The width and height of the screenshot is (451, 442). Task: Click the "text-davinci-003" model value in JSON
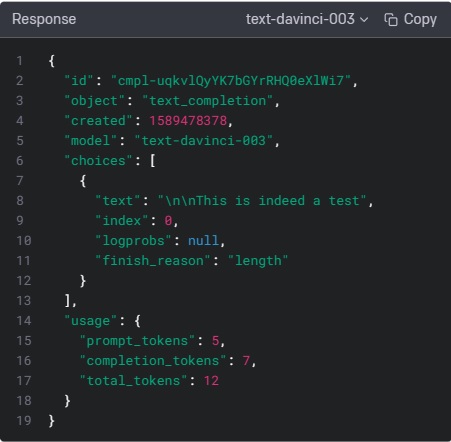click(203, 141)
